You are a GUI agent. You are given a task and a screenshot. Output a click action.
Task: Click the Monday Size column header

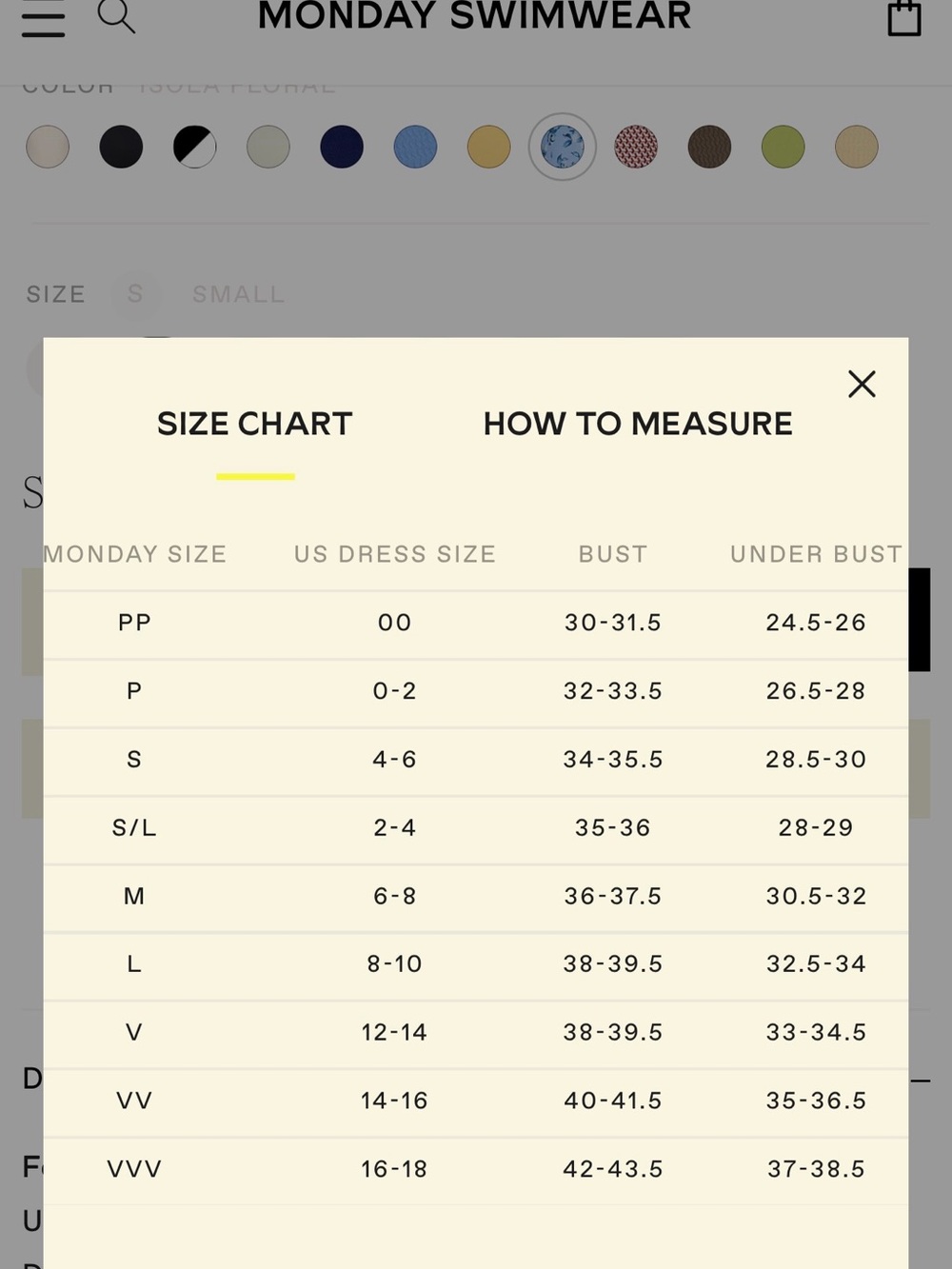(x=135, y=554)
